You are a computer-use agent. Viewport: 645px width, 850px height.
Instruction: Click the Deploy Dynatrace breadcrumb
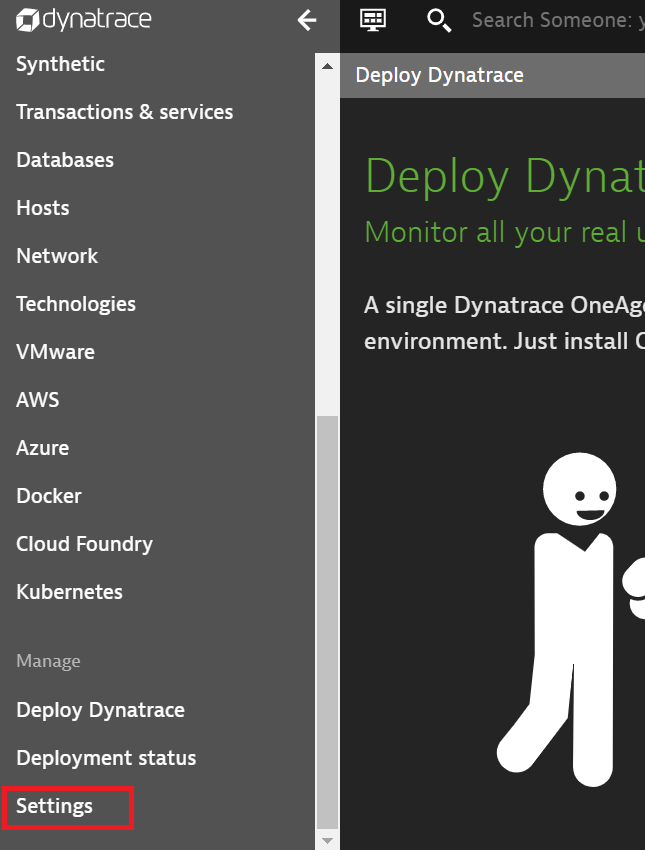440,75
